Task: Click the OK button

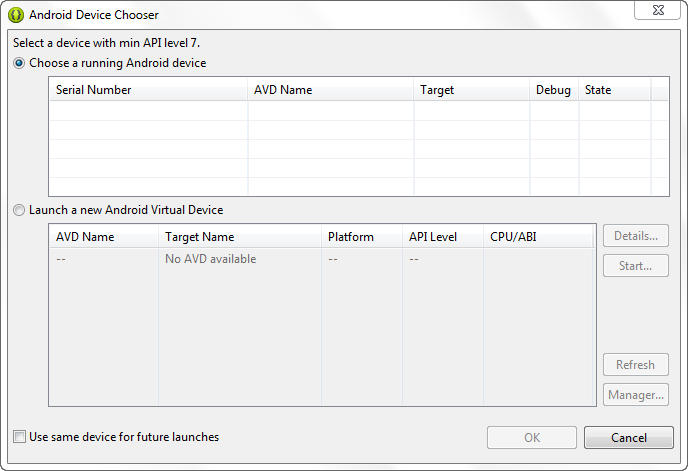Action: coord(532,438)
